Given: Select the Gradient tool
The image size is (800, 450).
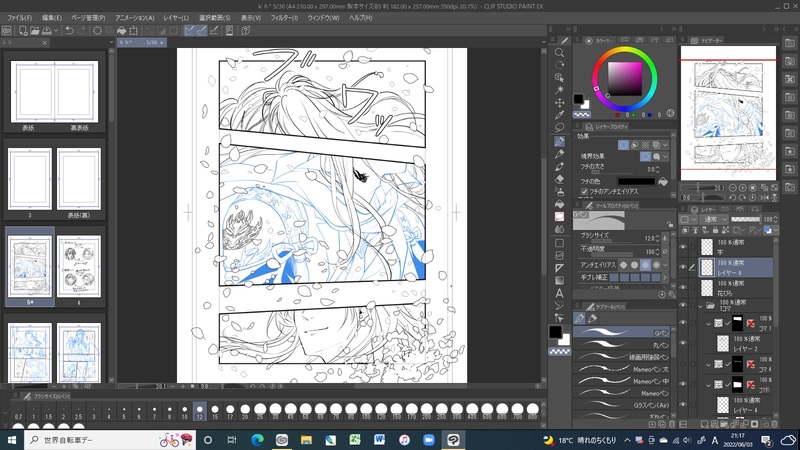Looking at the screenshot, I should coord(559,281).
